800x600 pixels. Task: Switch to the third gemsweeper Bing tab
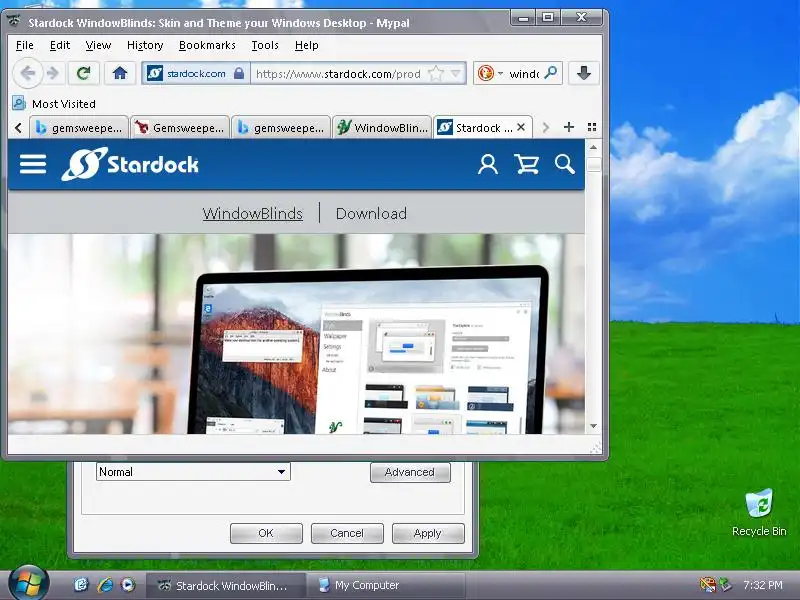point(281,128)
